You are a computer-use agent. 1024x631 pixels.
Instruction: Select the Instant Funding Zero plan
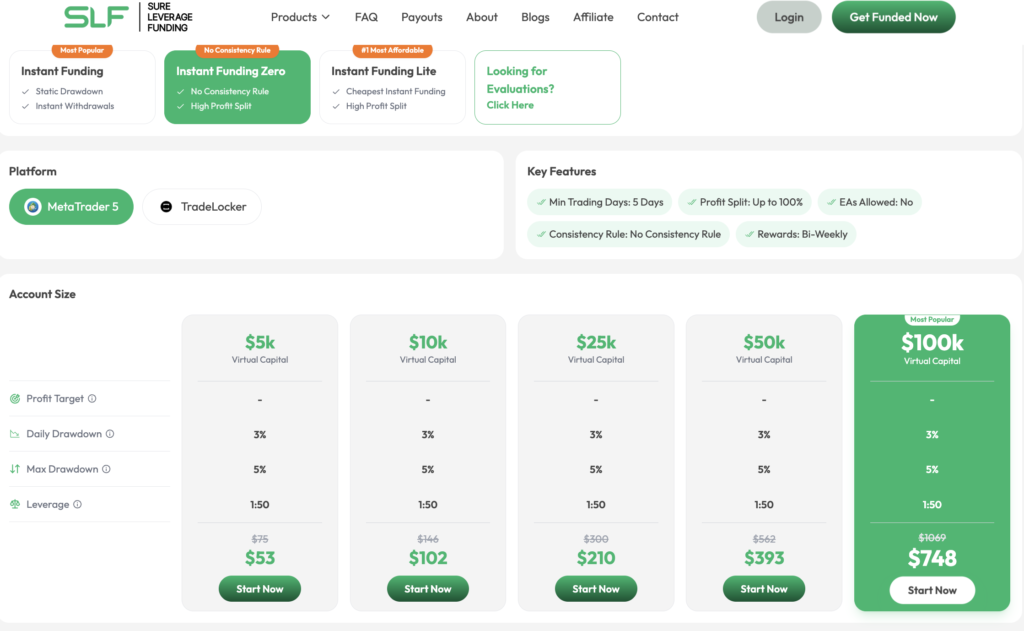[x=237, y=87]
